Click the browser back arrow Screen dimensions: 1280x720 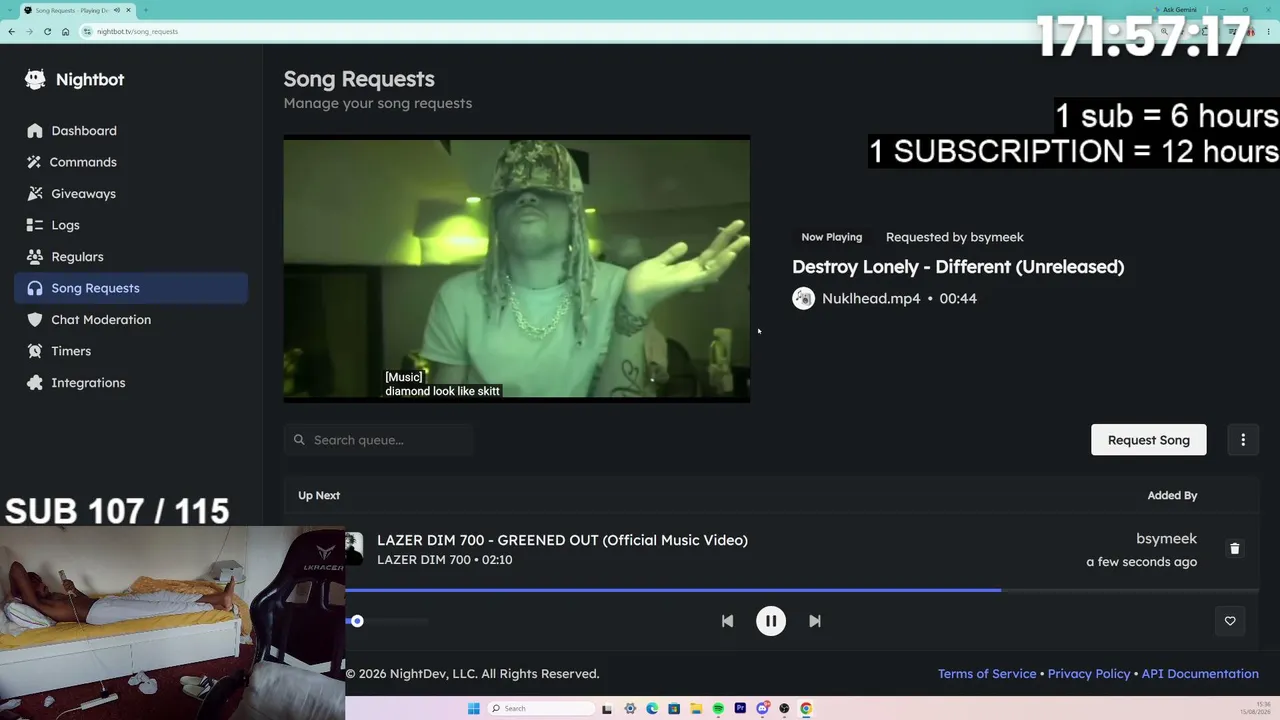coord(11,32)
